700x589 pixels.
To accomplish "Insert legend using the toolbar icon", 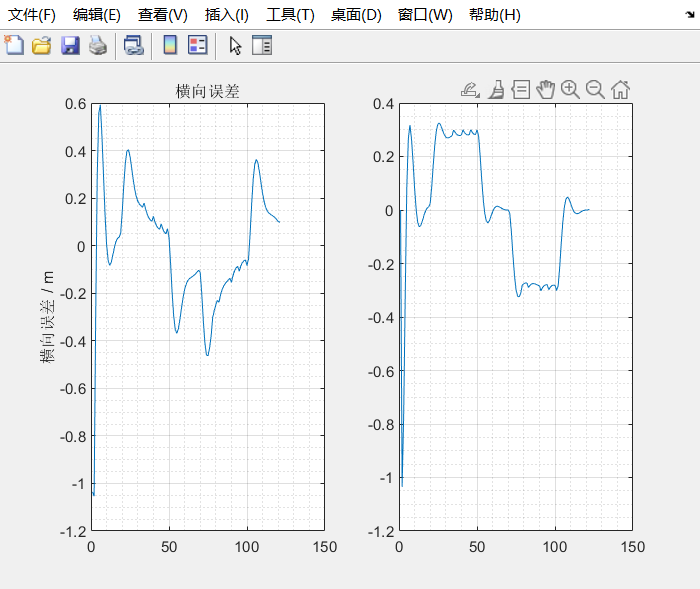I will [198, 45].
